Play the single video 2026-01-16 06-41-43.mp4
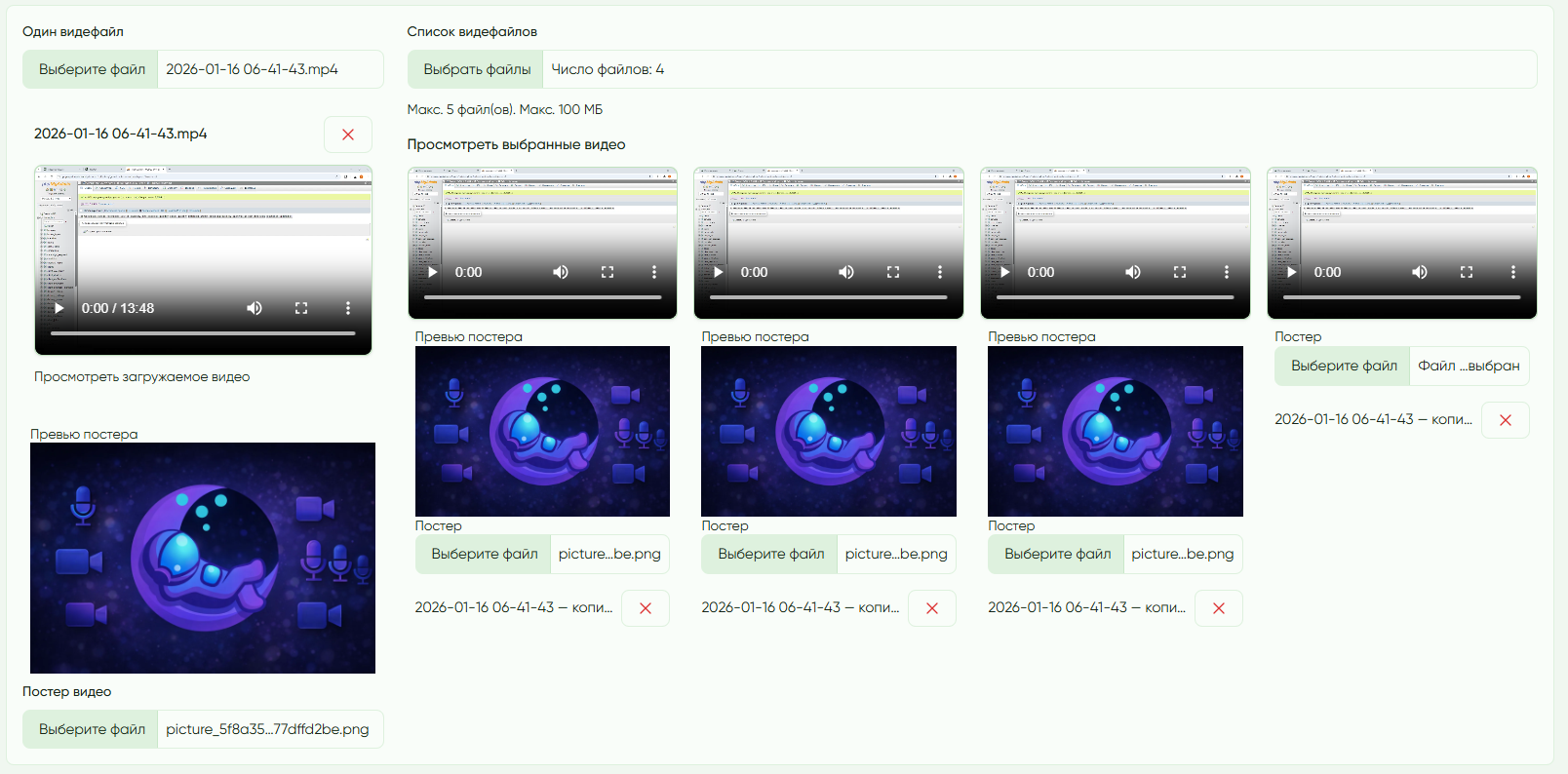The image size is (1568, 774). pos(59,308)
